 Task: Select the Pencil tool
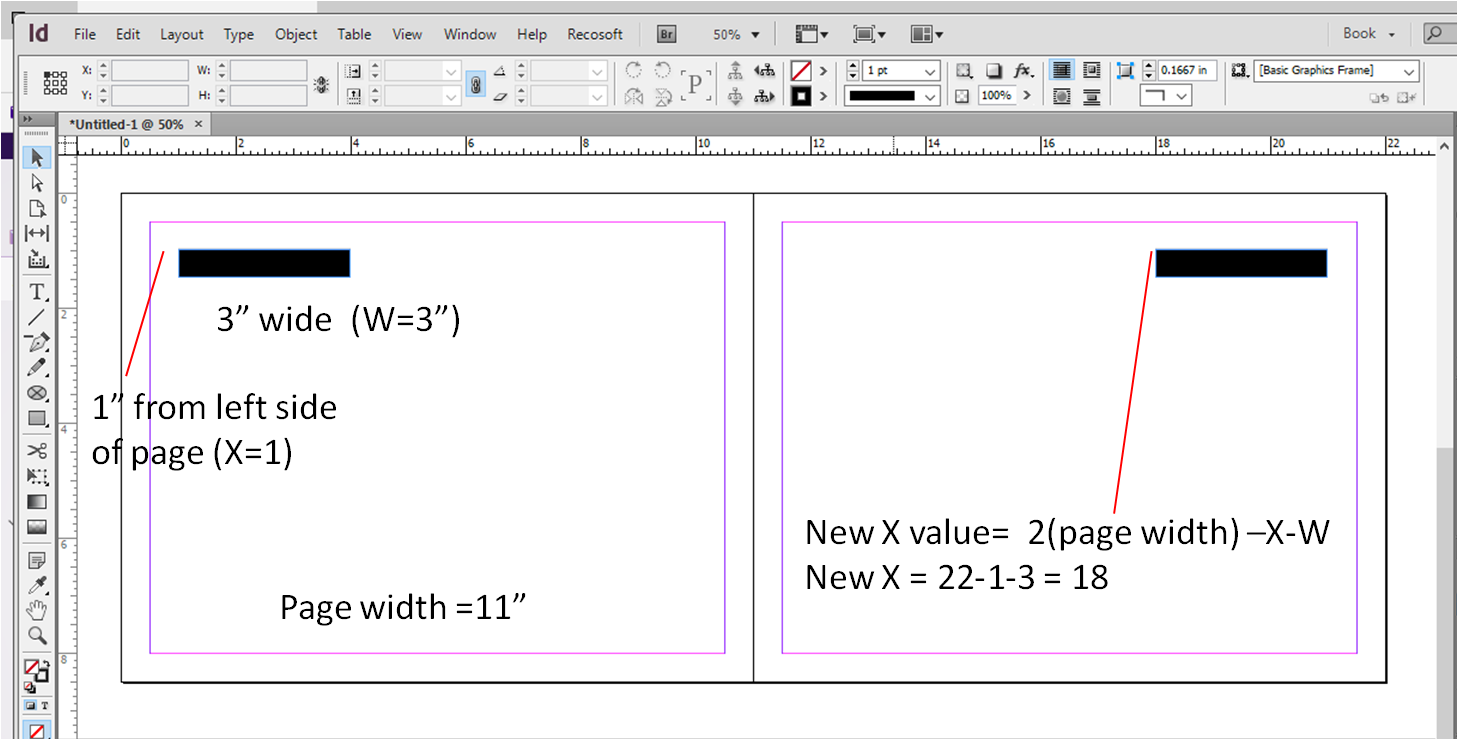click(x=37, y=368)
